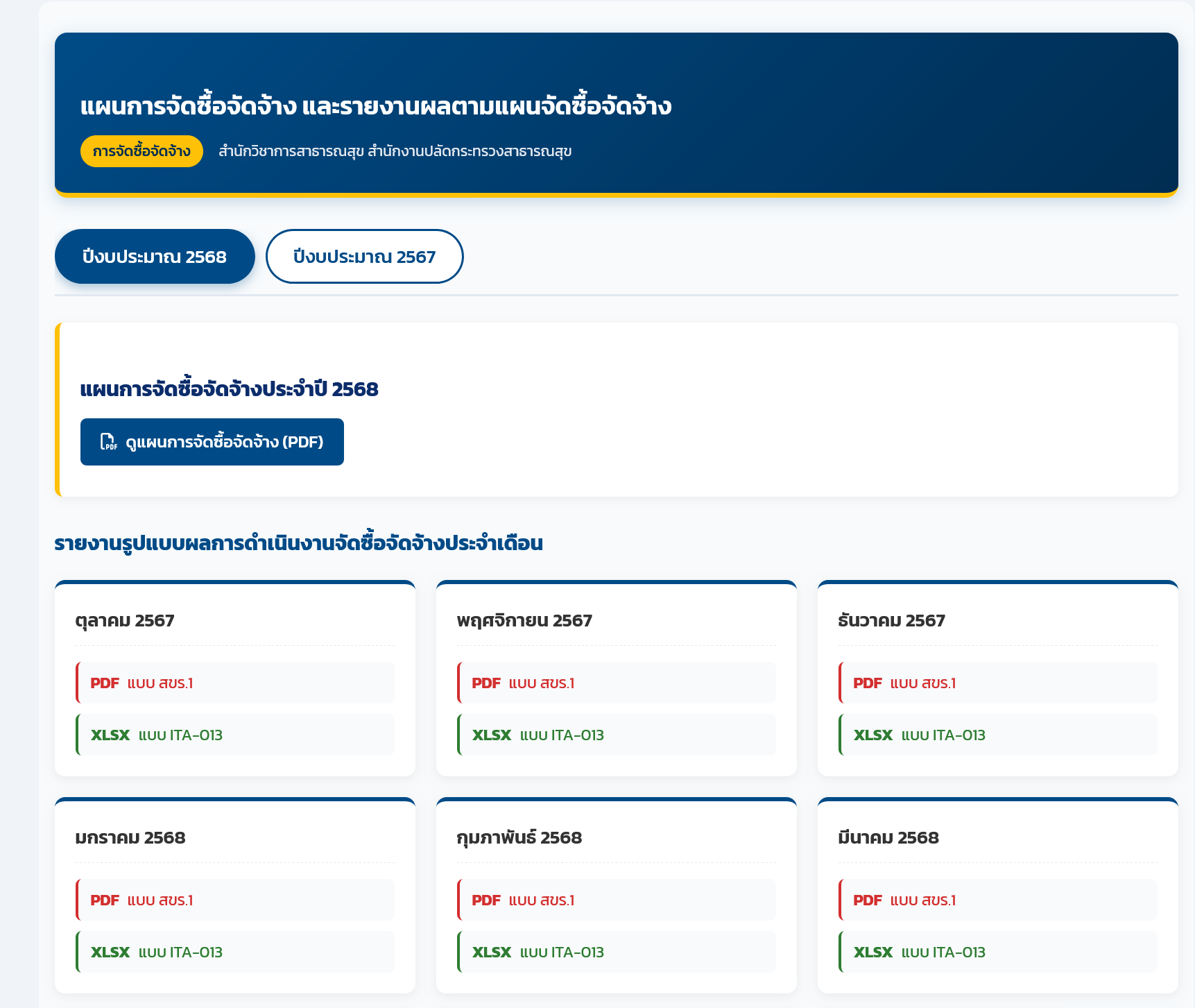
Task: Click the ตุลาคม 2567 card heading
Action: (125, 620)
